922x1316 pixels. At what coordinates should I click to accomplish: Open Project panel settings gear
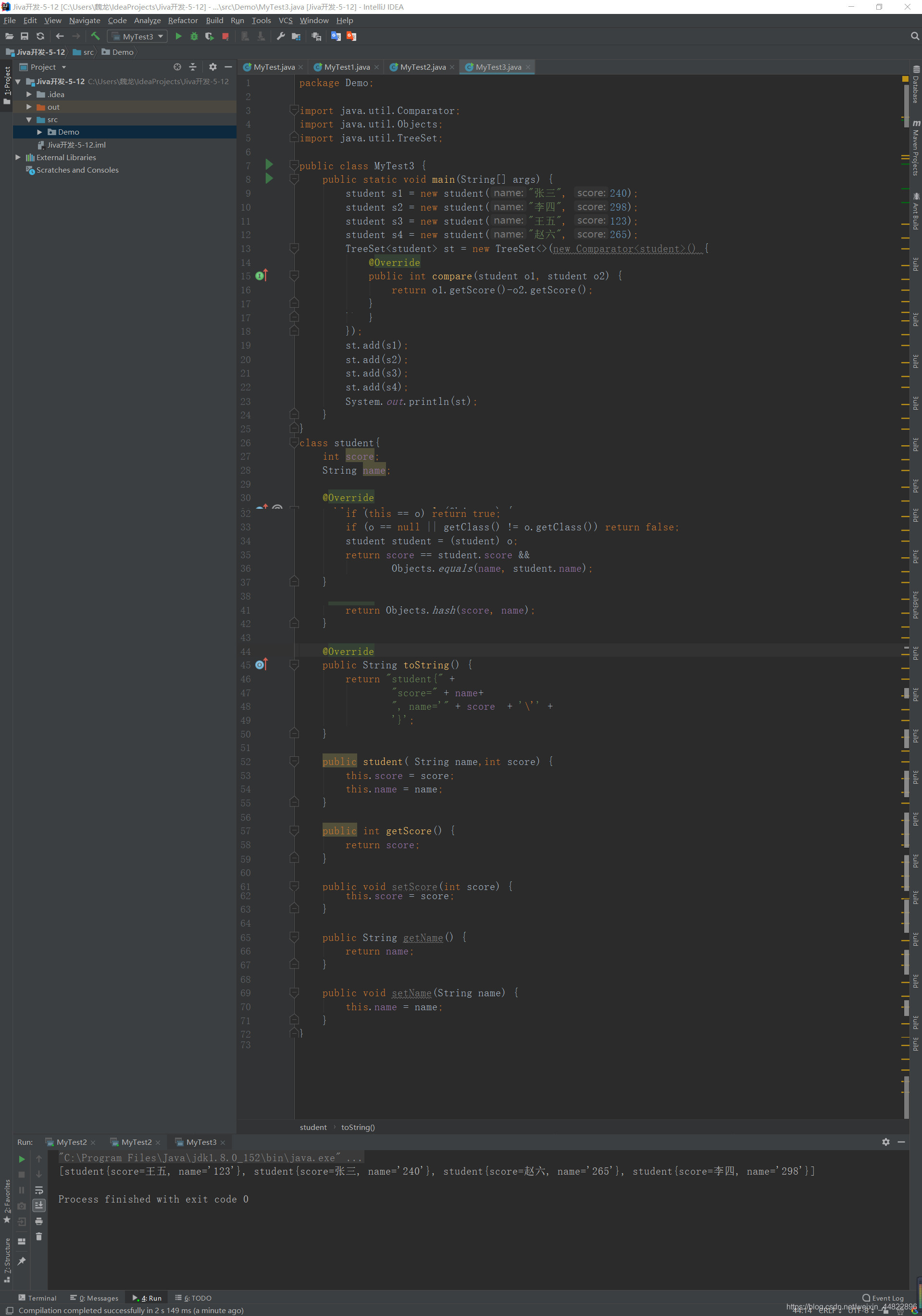212,67
